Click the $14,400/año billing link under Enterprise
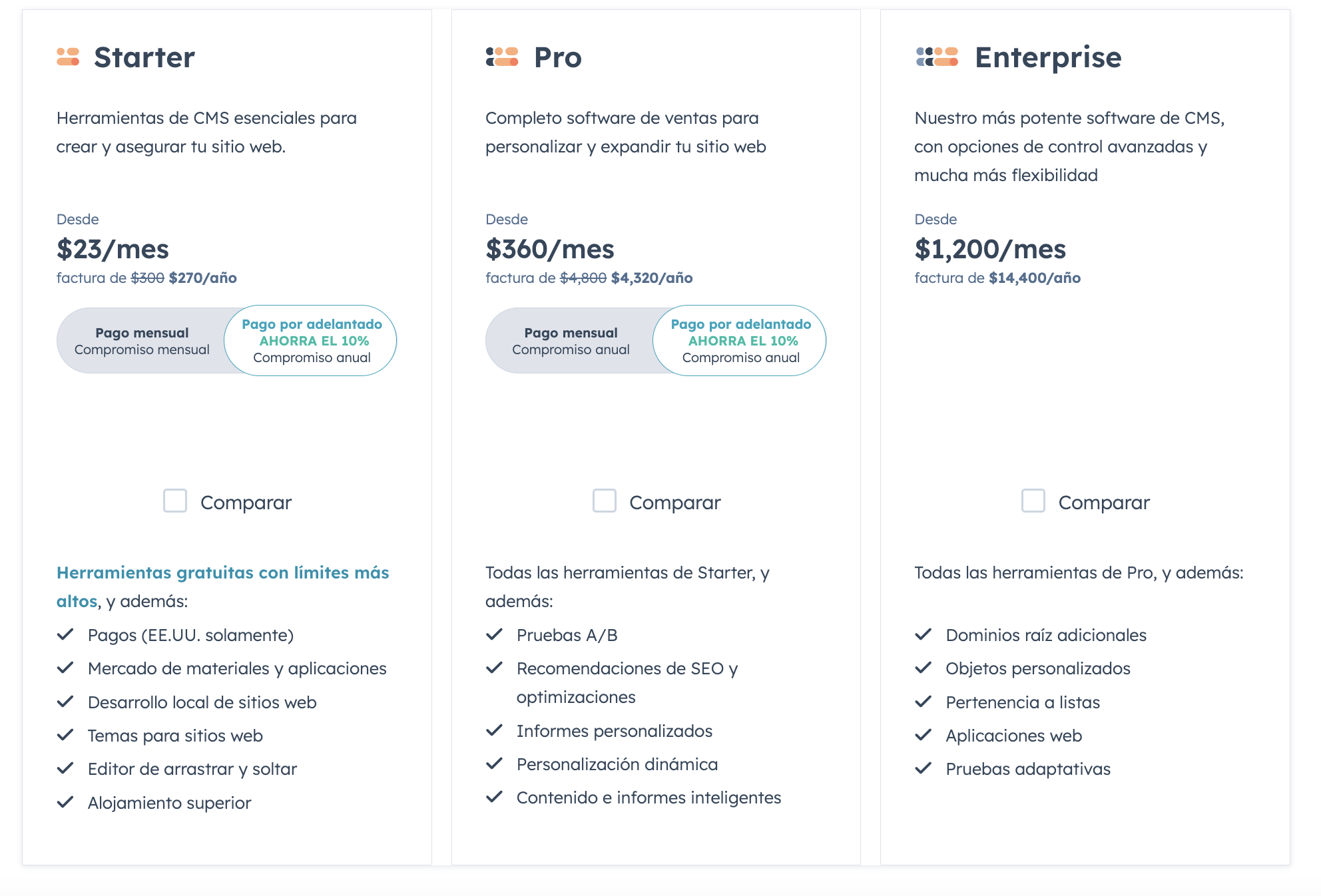Viewport: 1321px width, 896px height. [x=1034, y=278]
